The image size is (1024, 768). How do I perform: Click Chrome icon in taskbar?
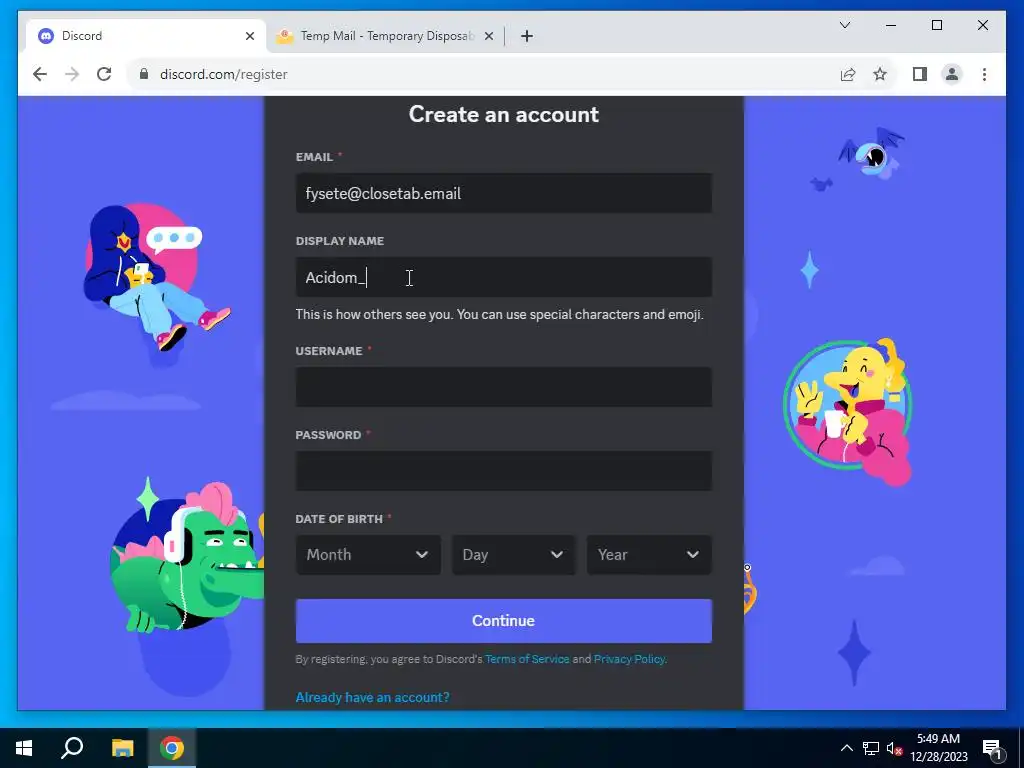tap(172, 748)
